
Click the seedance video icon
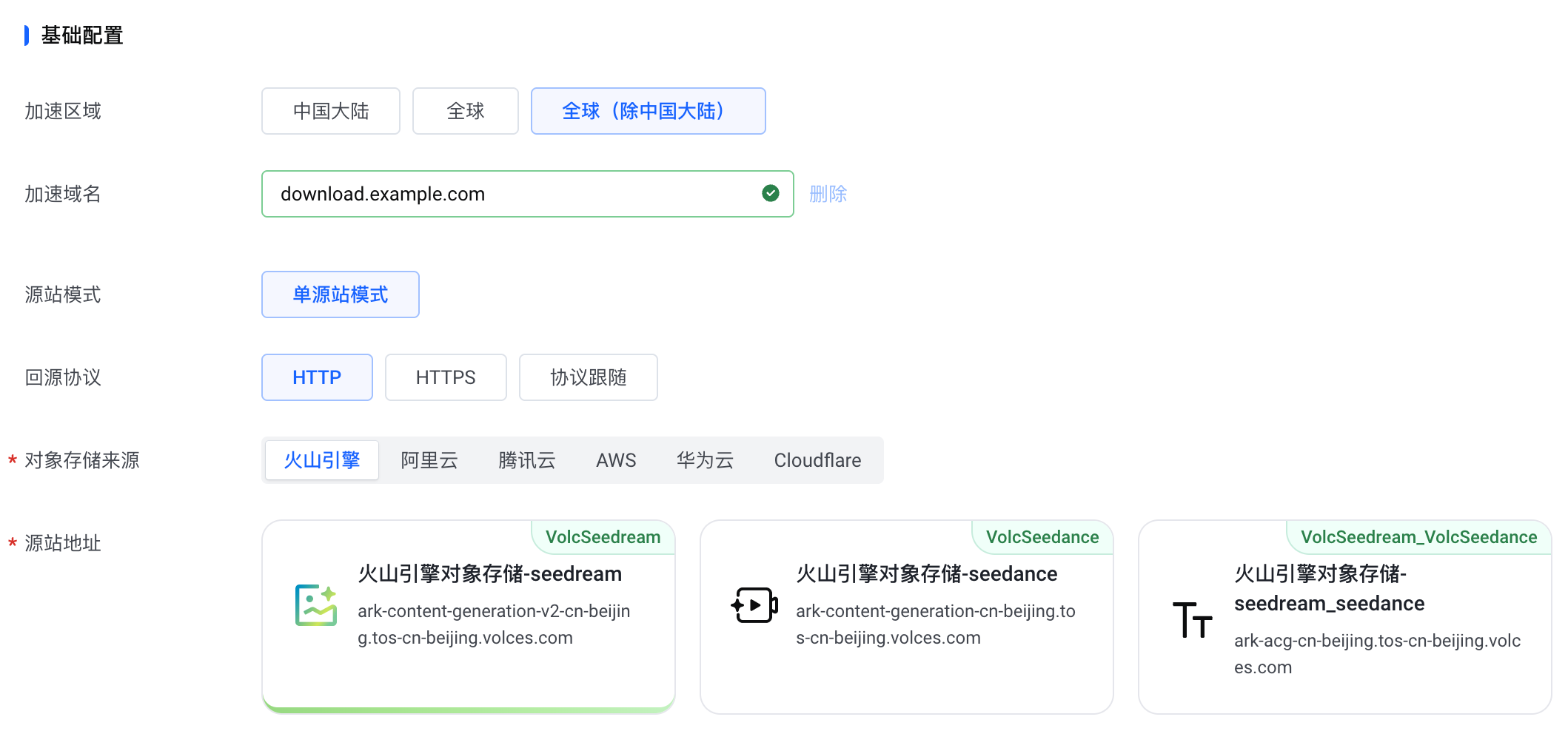click(754, 605)
